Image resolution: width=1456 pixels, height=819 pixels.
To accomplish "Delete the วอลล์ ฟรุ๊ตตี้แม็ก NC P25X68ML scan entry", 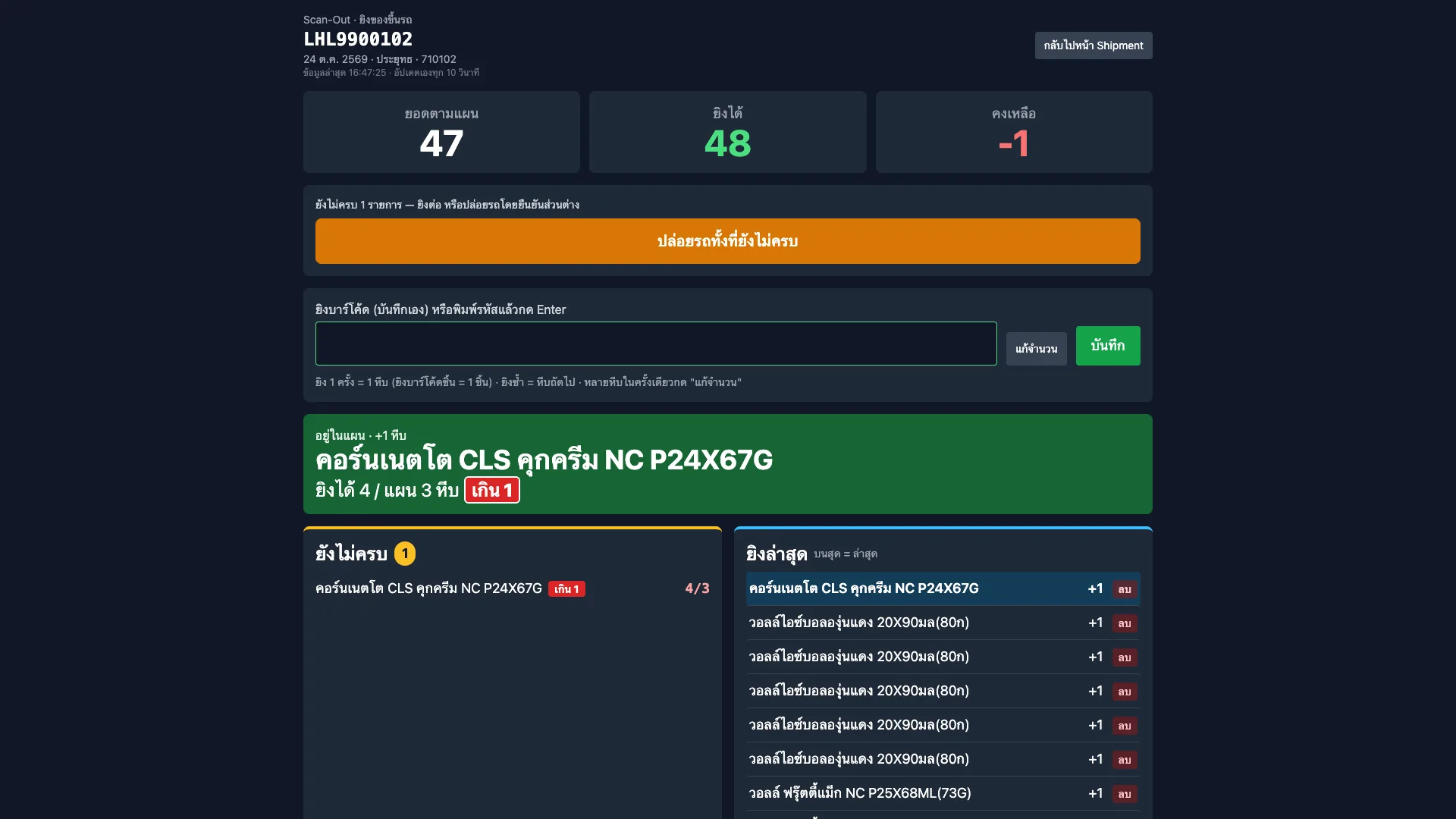I will point(1125,794).
